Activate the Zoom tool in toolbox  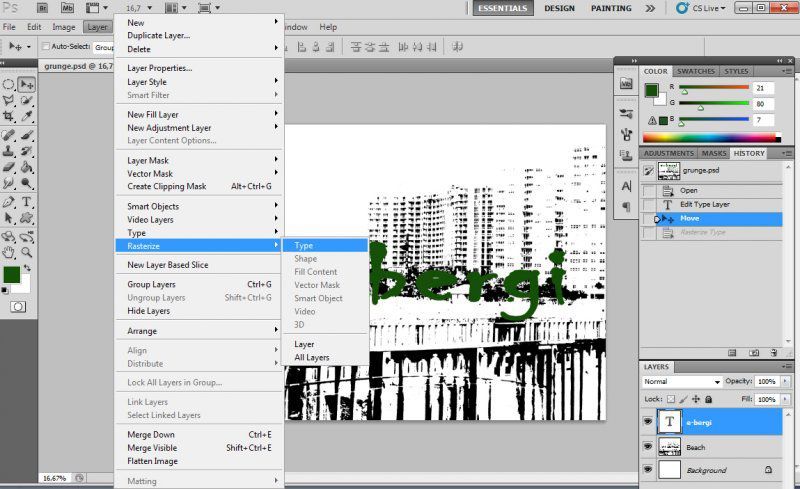click(x=27, y=253)
